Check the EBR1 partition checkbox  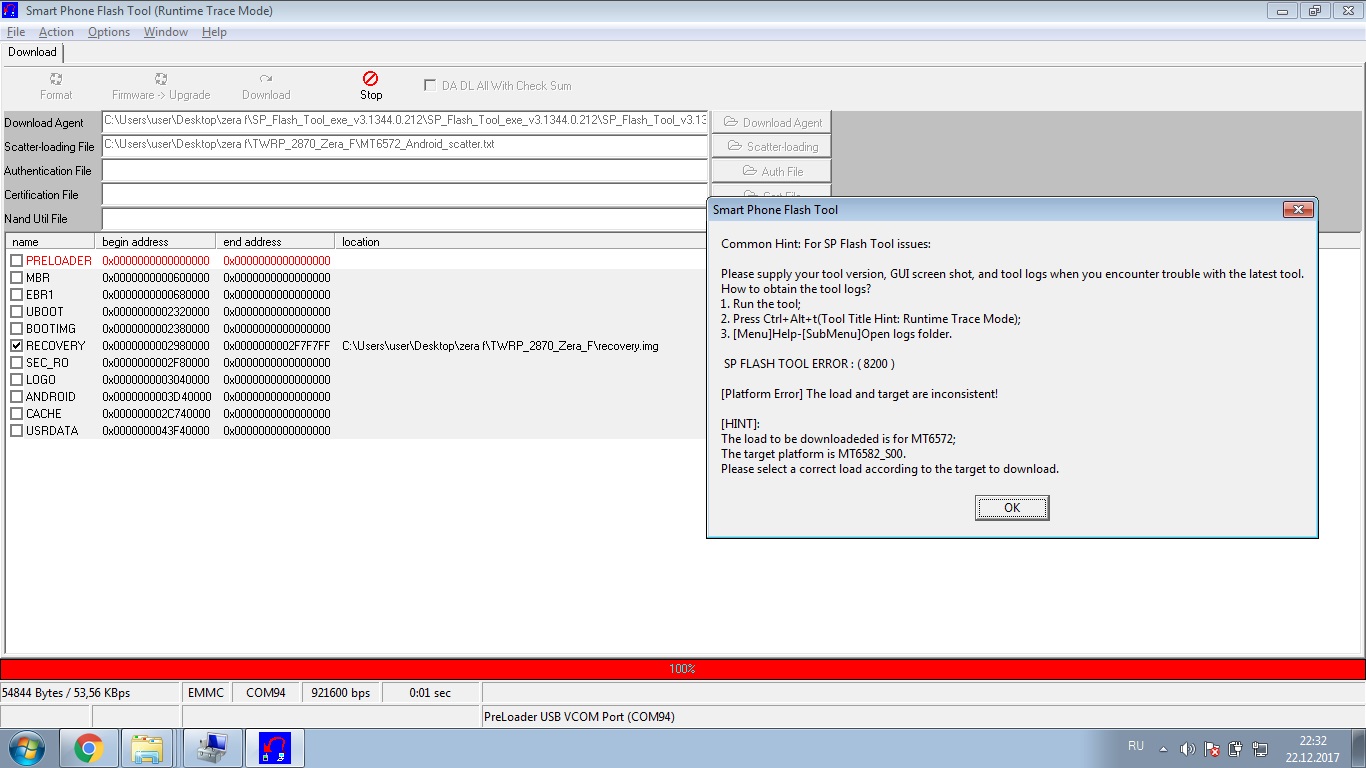pyautogui.click(x=16, y=295)
